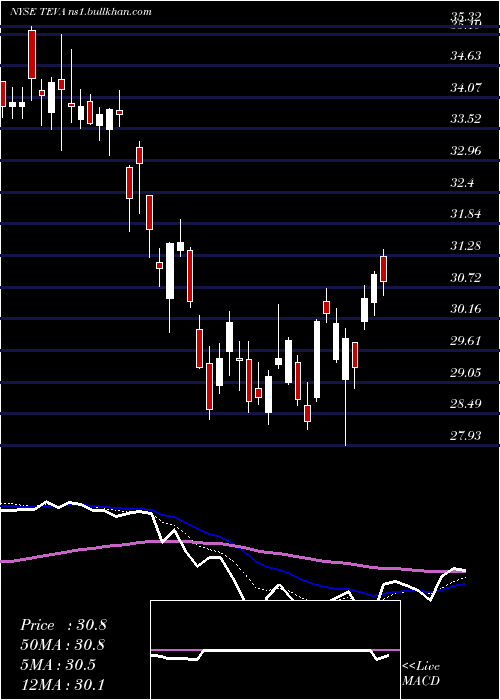Screen dimensions: 500x700
Task: Click the 12MA : 30.1 readout
Action: (63, 684)
